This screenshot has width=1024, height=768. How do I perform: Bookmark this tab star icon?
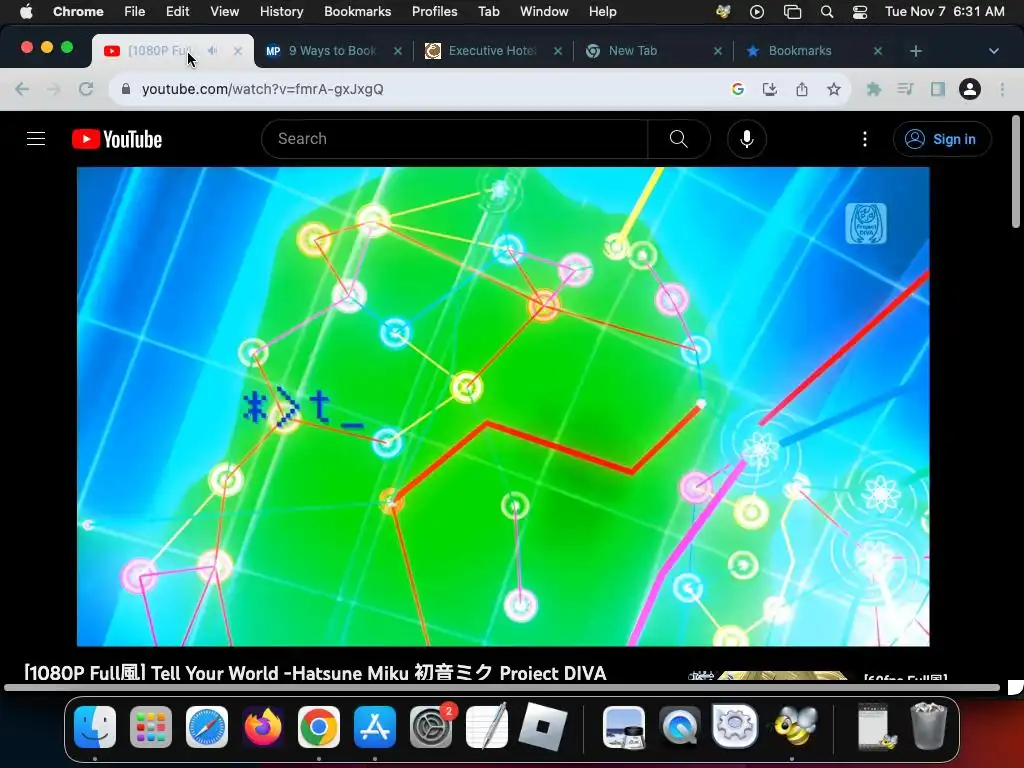(833, 89)
